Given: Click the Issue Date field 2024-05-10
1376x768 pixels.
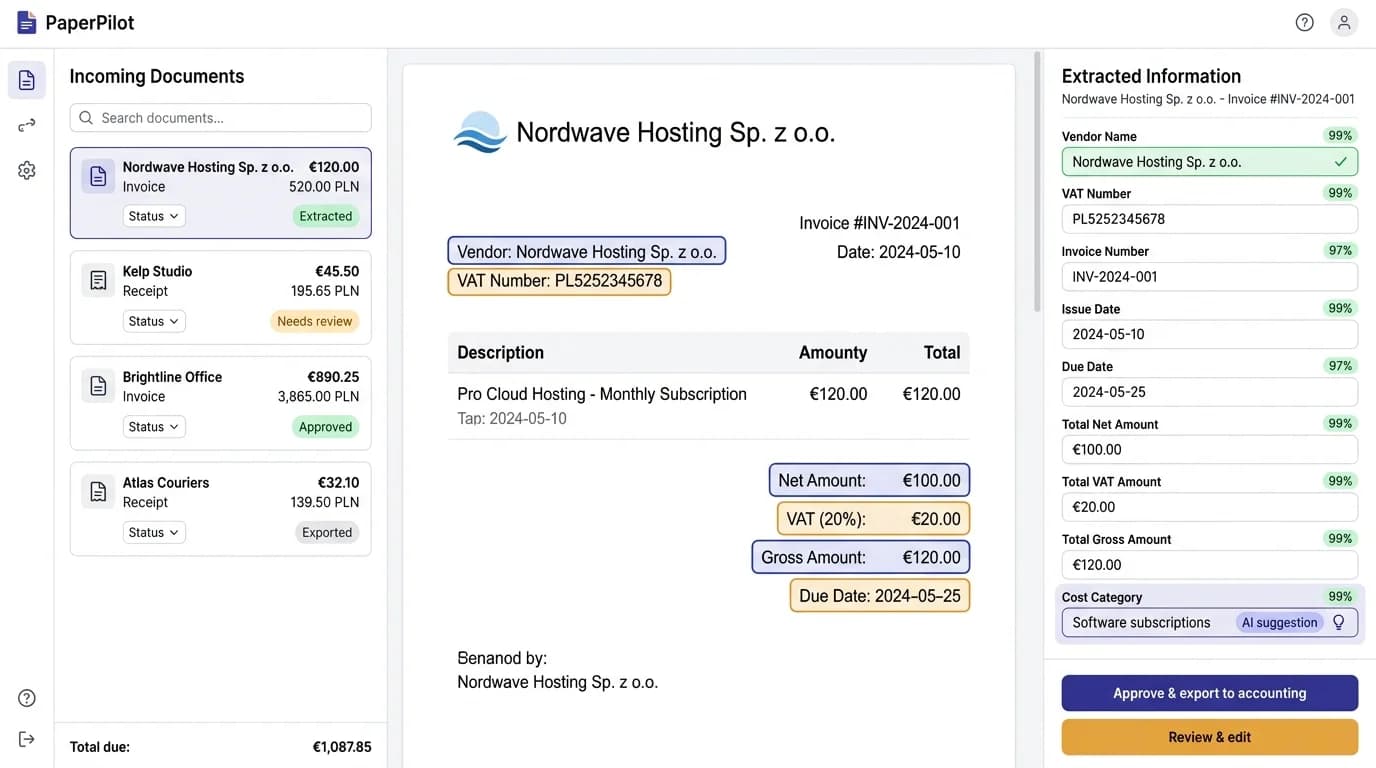Looking at the screenshot, I should click(1209, 334).
